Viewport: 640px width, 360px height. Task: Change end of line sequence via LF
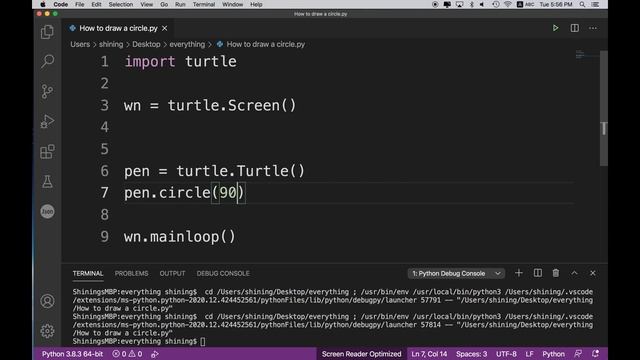coord(529,354)
